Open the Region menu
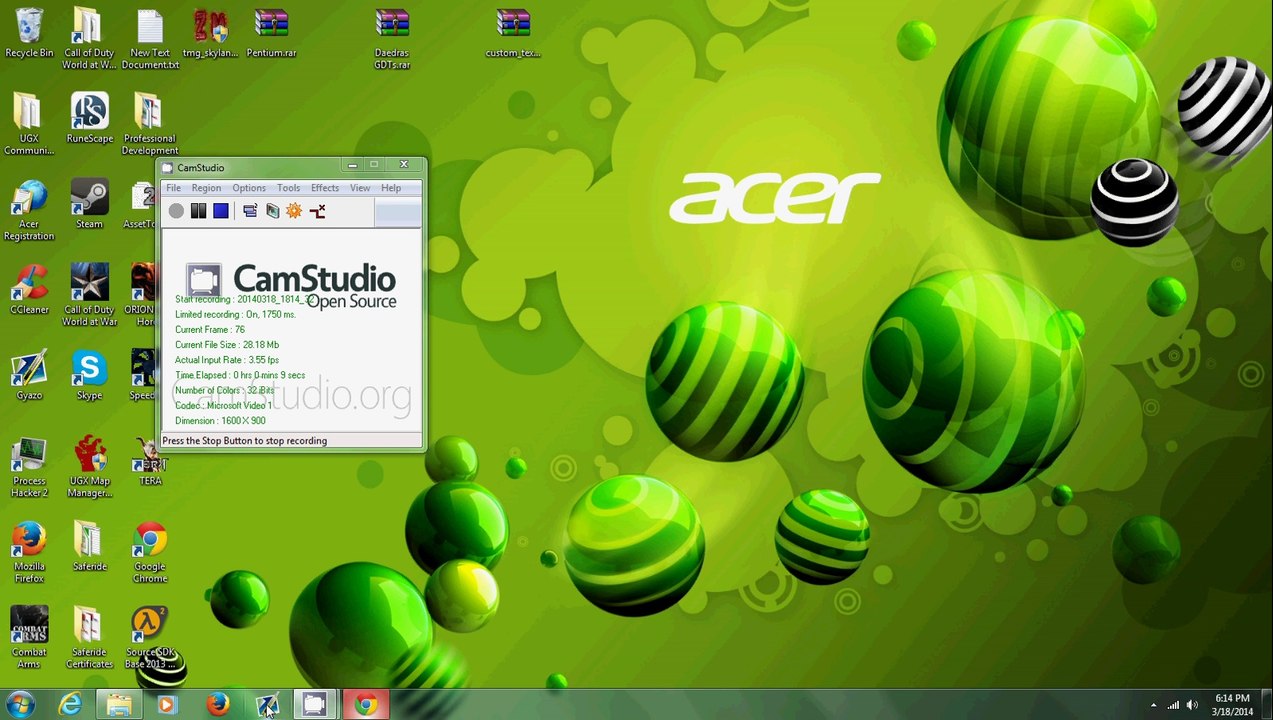Viewport: 1273px width, 720px height. [206, 188]
